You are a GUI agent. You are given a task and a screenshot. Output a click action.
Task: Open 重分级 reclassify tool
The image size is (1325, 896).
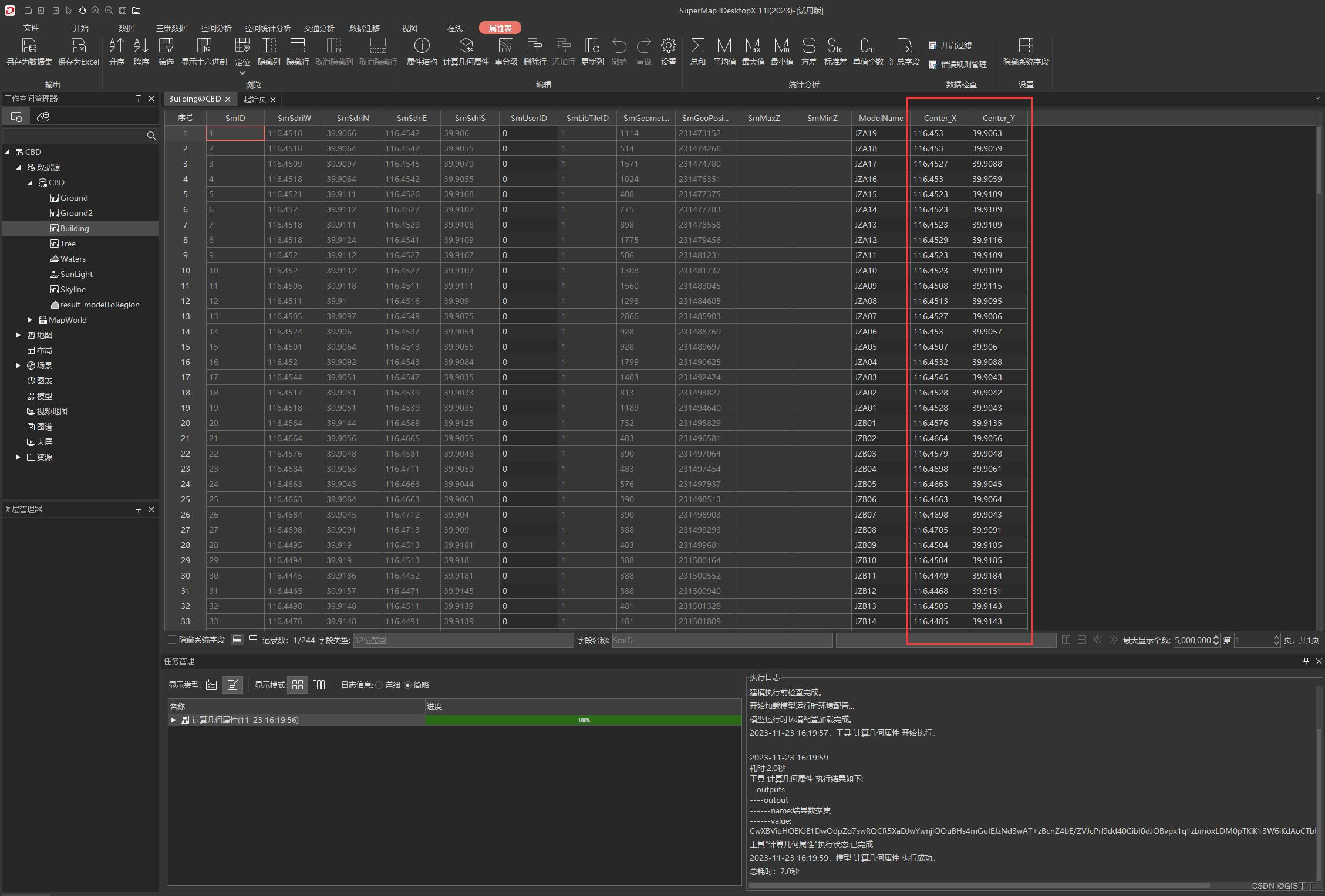click(506, 52)
